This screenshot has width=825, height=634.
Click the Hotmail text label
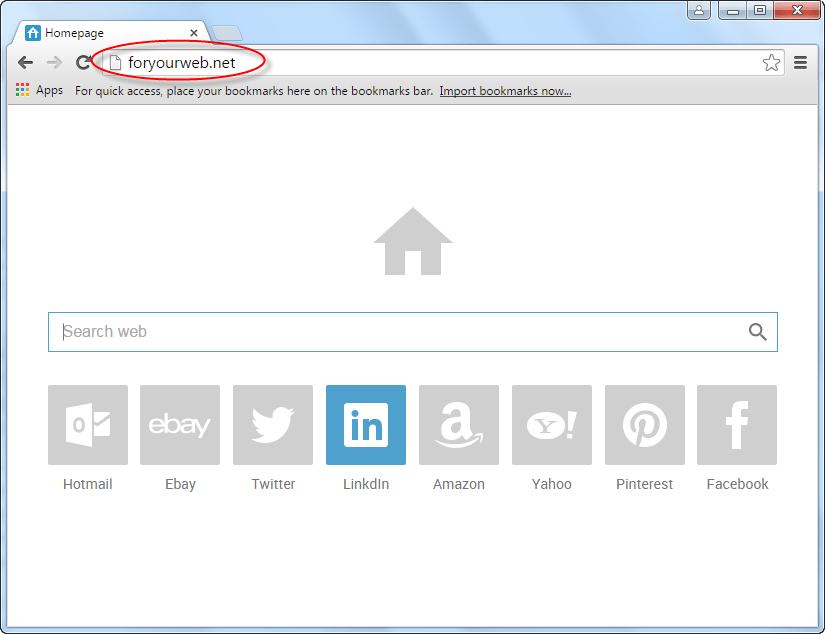tap(88, 484)
